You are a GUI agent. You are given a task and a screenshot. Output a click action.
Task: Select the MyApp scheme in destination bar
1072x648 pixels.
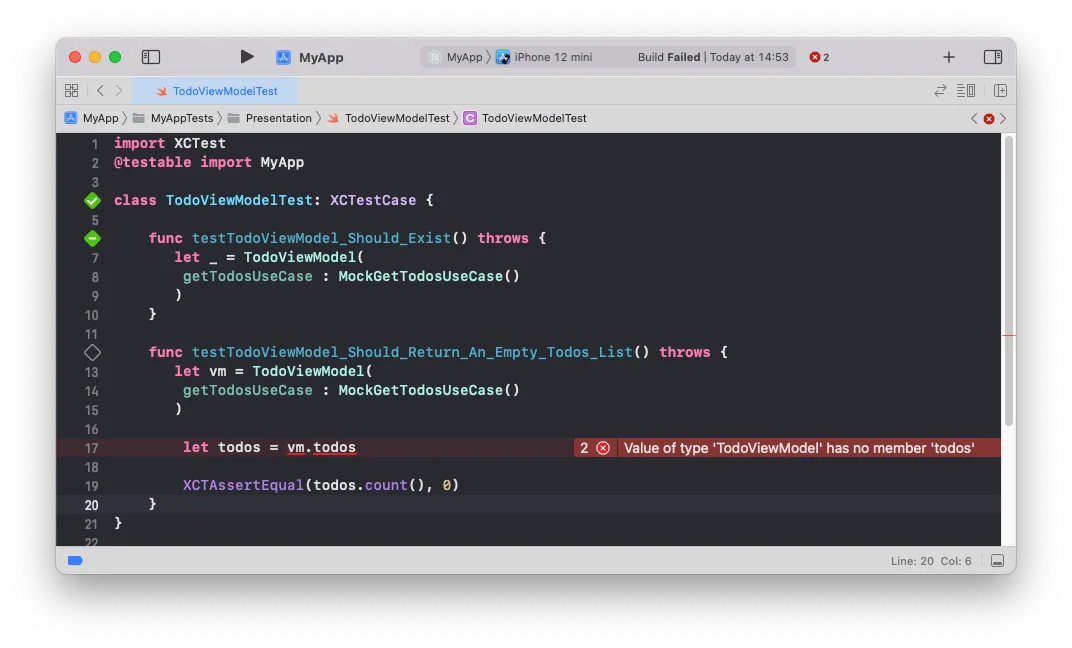click(x=455, y=57)
